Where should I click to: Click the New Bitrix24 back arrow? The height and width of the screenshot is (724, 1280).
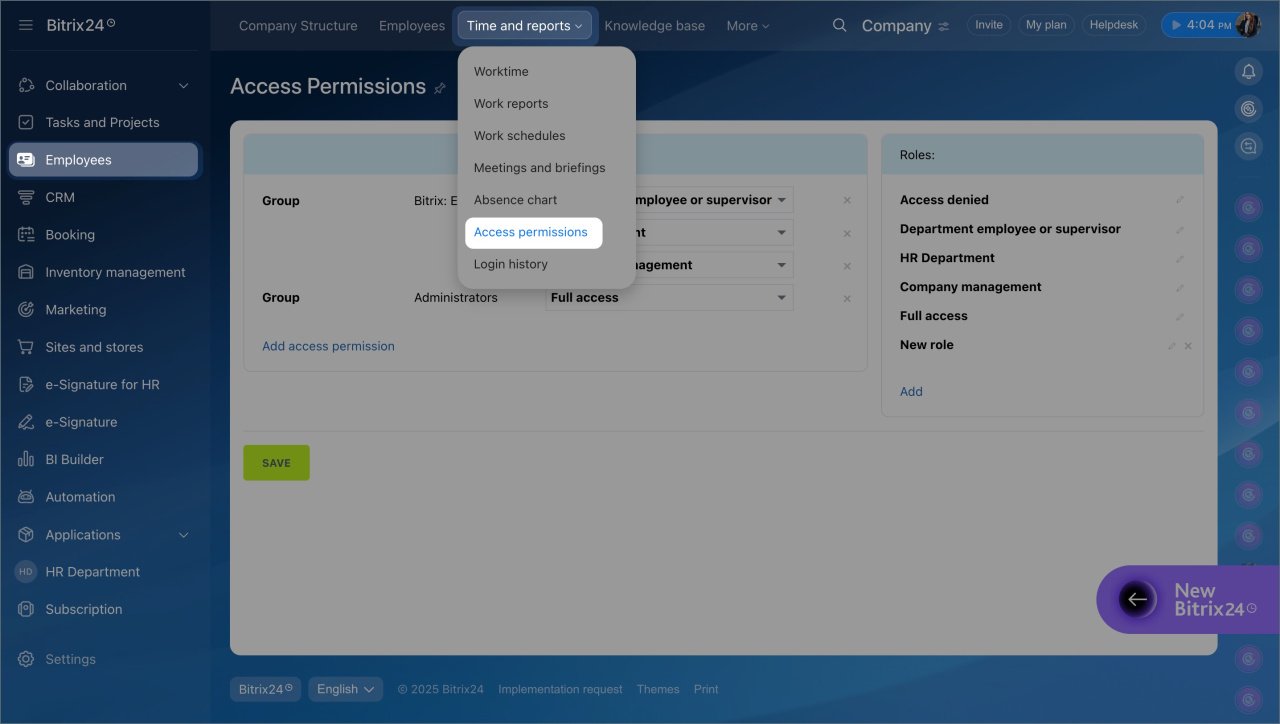[x=1137, y=600]
